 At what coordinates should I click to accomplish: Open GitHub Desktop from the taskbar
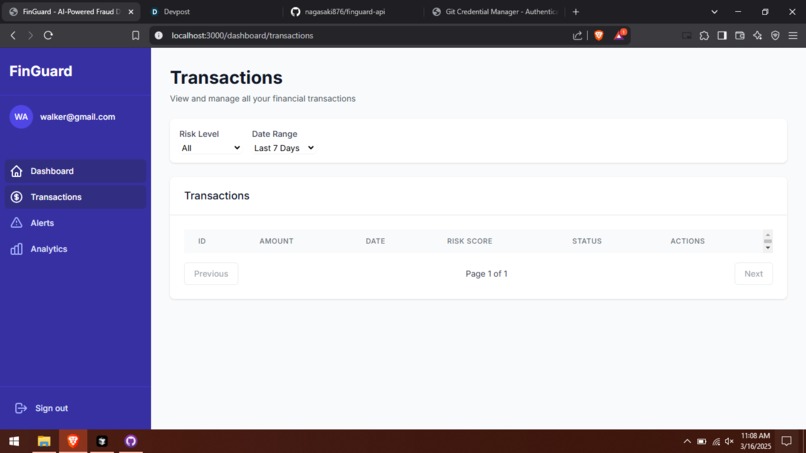point(131,441)
